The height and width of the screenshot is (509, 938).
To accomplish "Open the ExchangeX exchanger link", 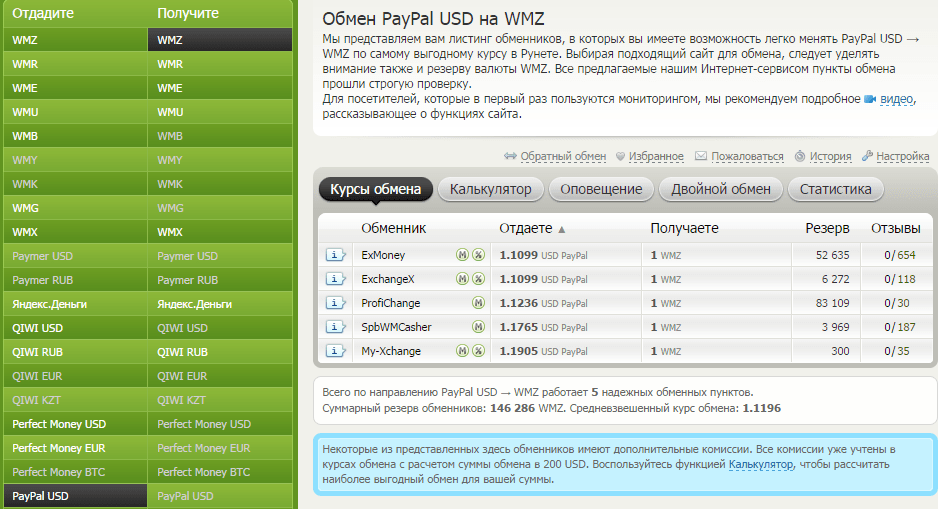I will pyautogui.click(x=388, y=279).
